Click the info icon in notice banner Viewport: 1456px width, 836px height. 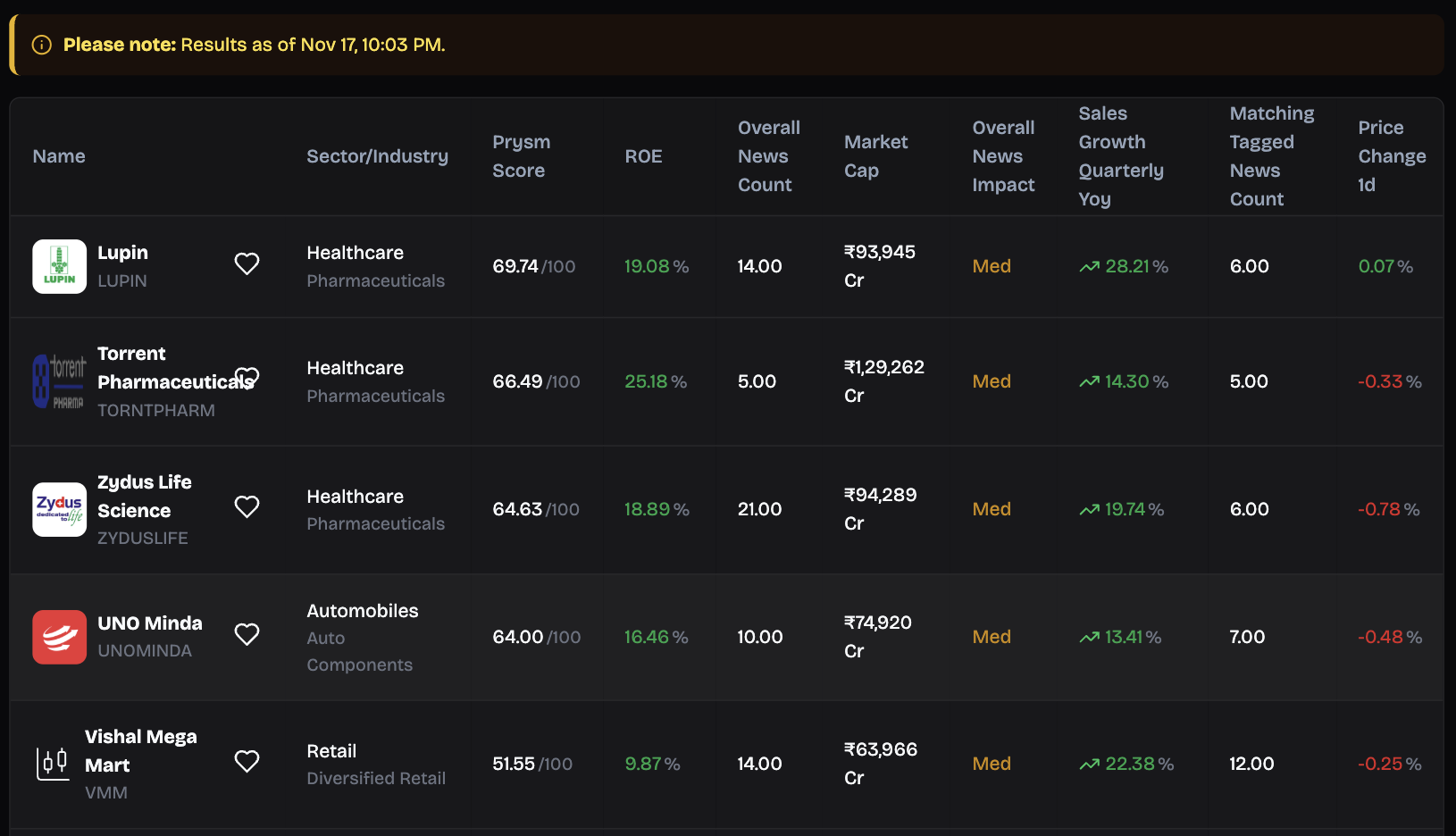click(42, 45)
